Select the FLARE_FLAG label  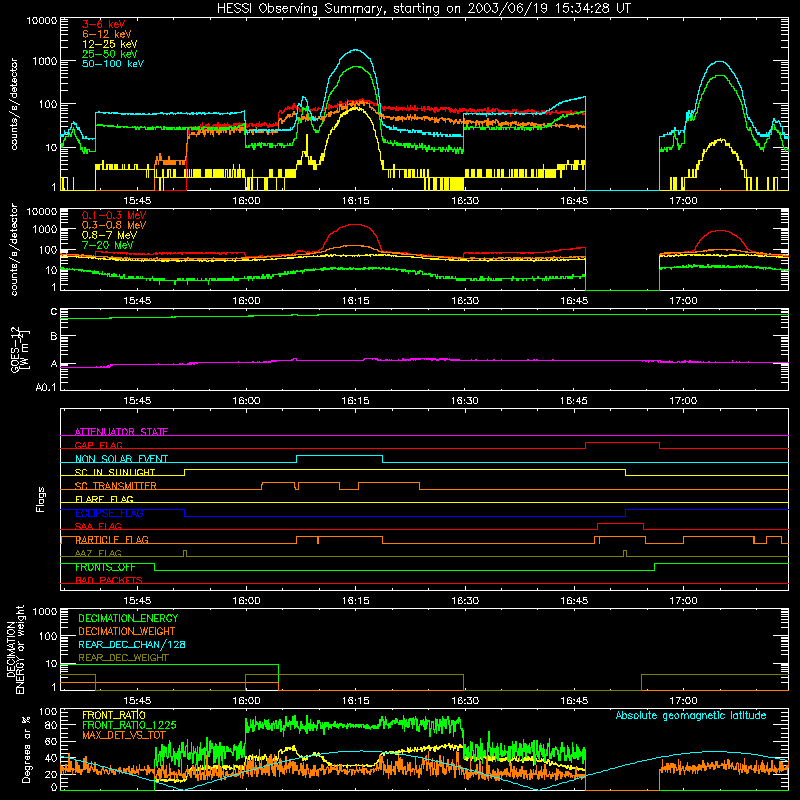click(x=104, y=499)
